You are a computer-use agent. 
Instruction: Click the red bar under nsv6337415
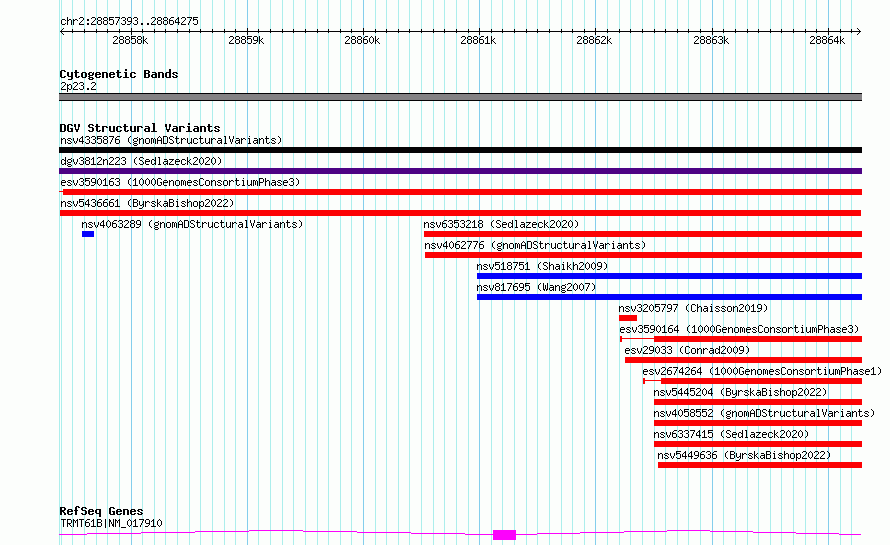coord(758,444)
